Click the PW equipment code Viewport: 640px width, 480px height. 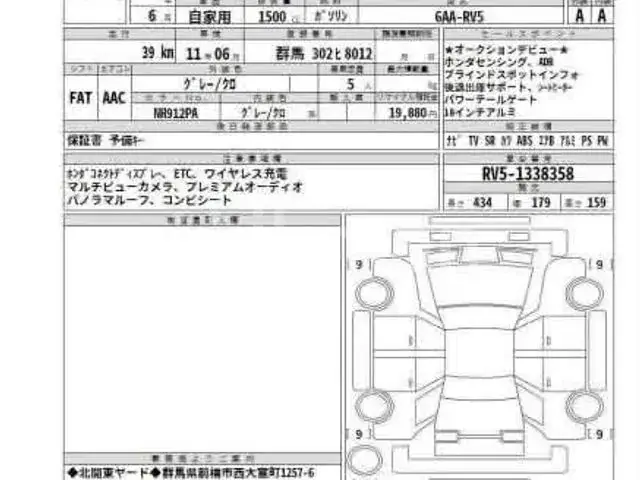tap(602, 141)
